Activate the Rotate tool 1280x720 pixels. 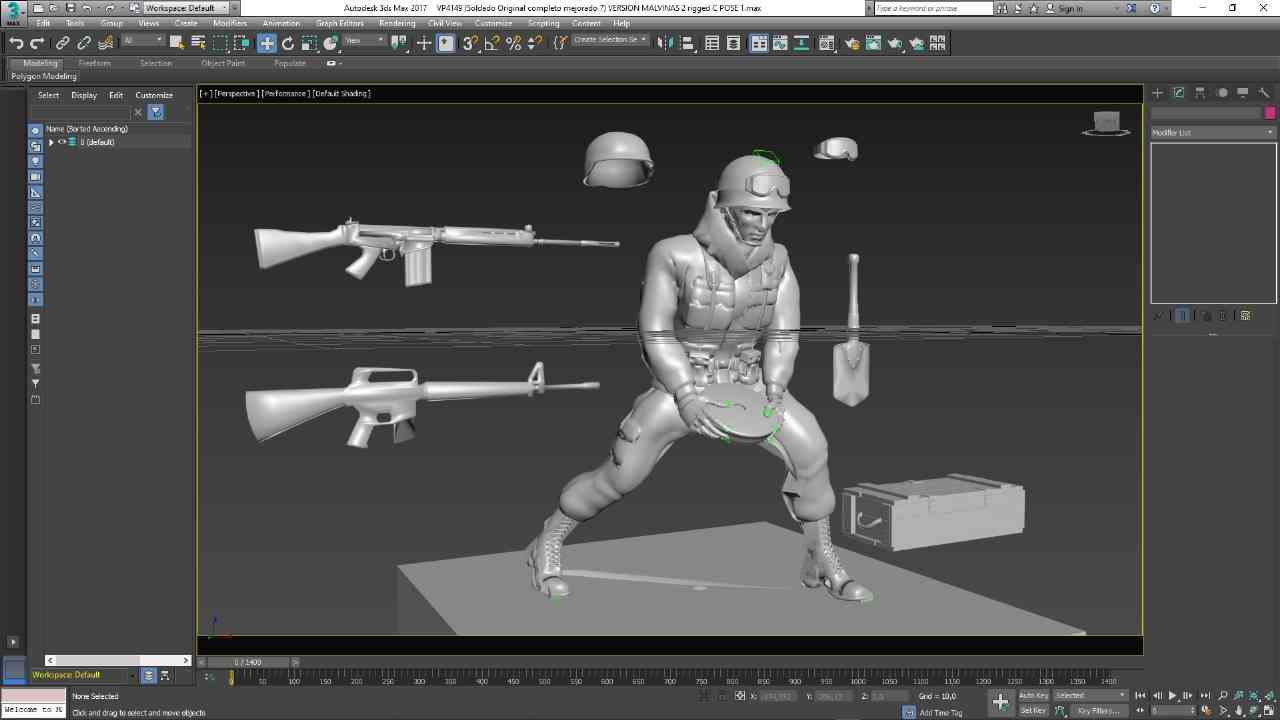[x=288, y=43]
